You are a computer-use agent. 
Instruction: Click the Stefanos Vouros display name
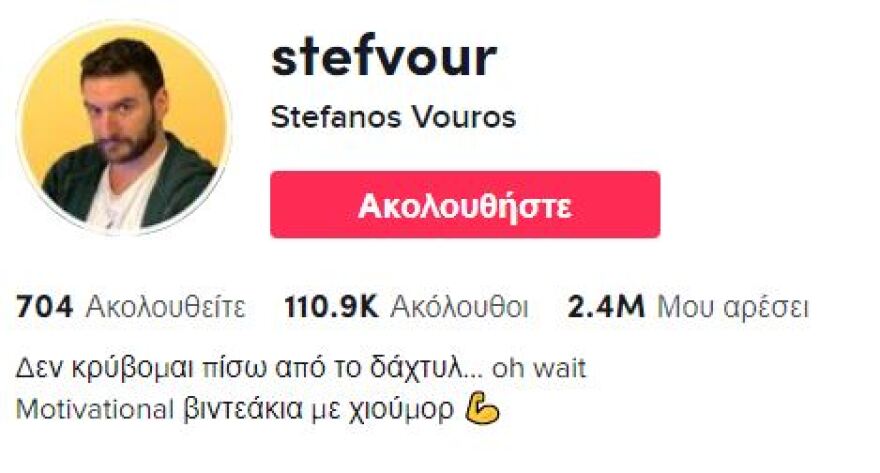pyautogui.click(x=393, y=117)
